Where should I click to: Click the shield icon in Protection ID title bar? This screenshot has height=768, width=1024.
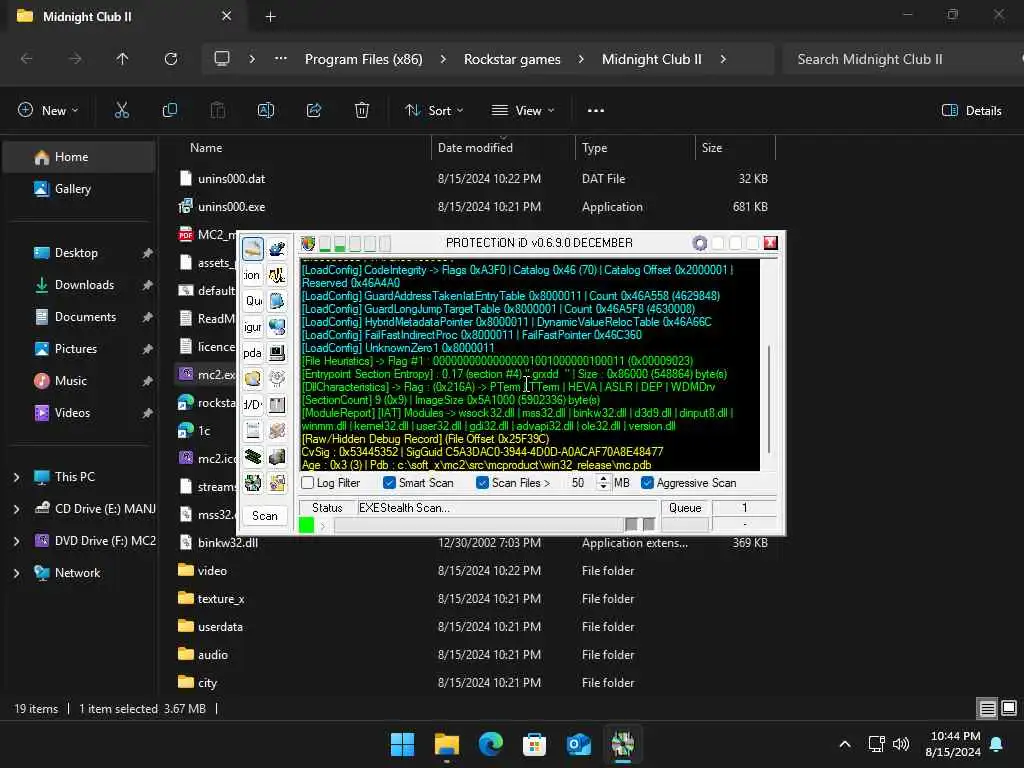308,244
